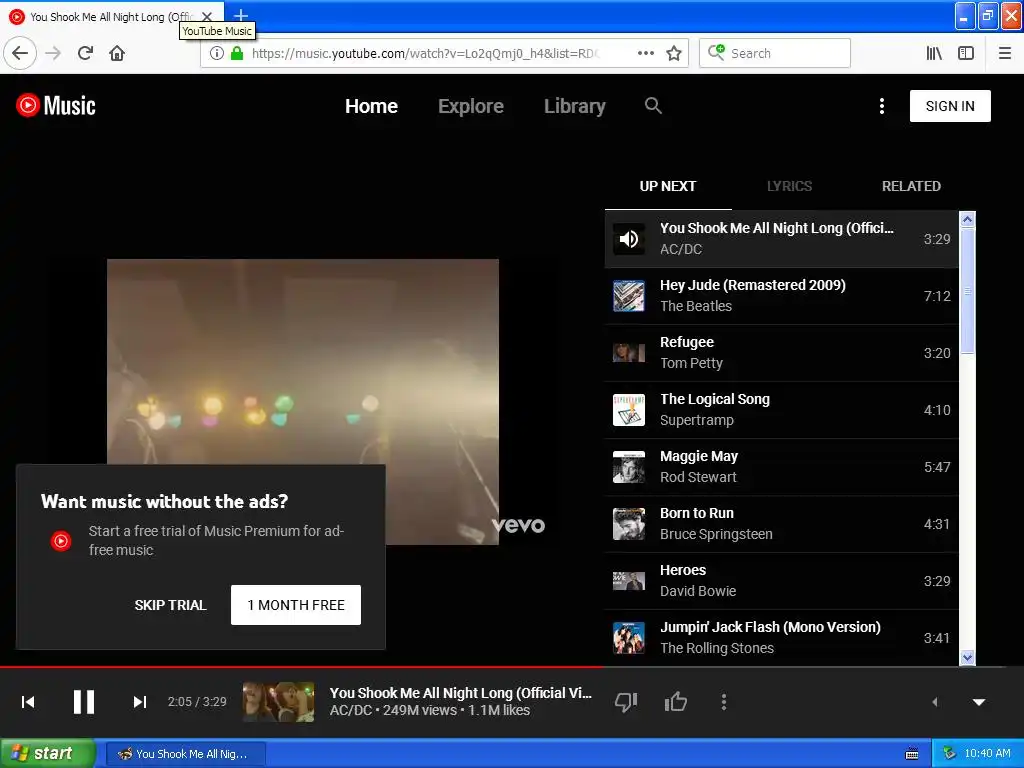1024x768 pixels.
Task: Click the 1 Month Free button
Action: 296,605
